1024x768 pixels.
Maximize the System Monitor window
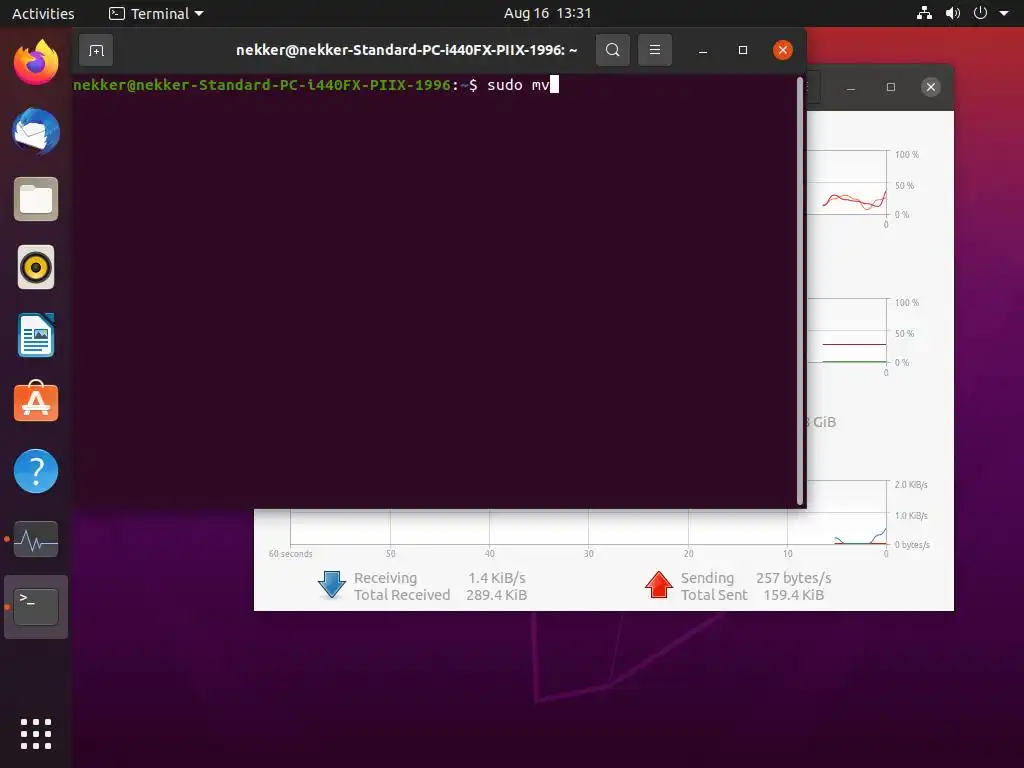click(890, 87)
